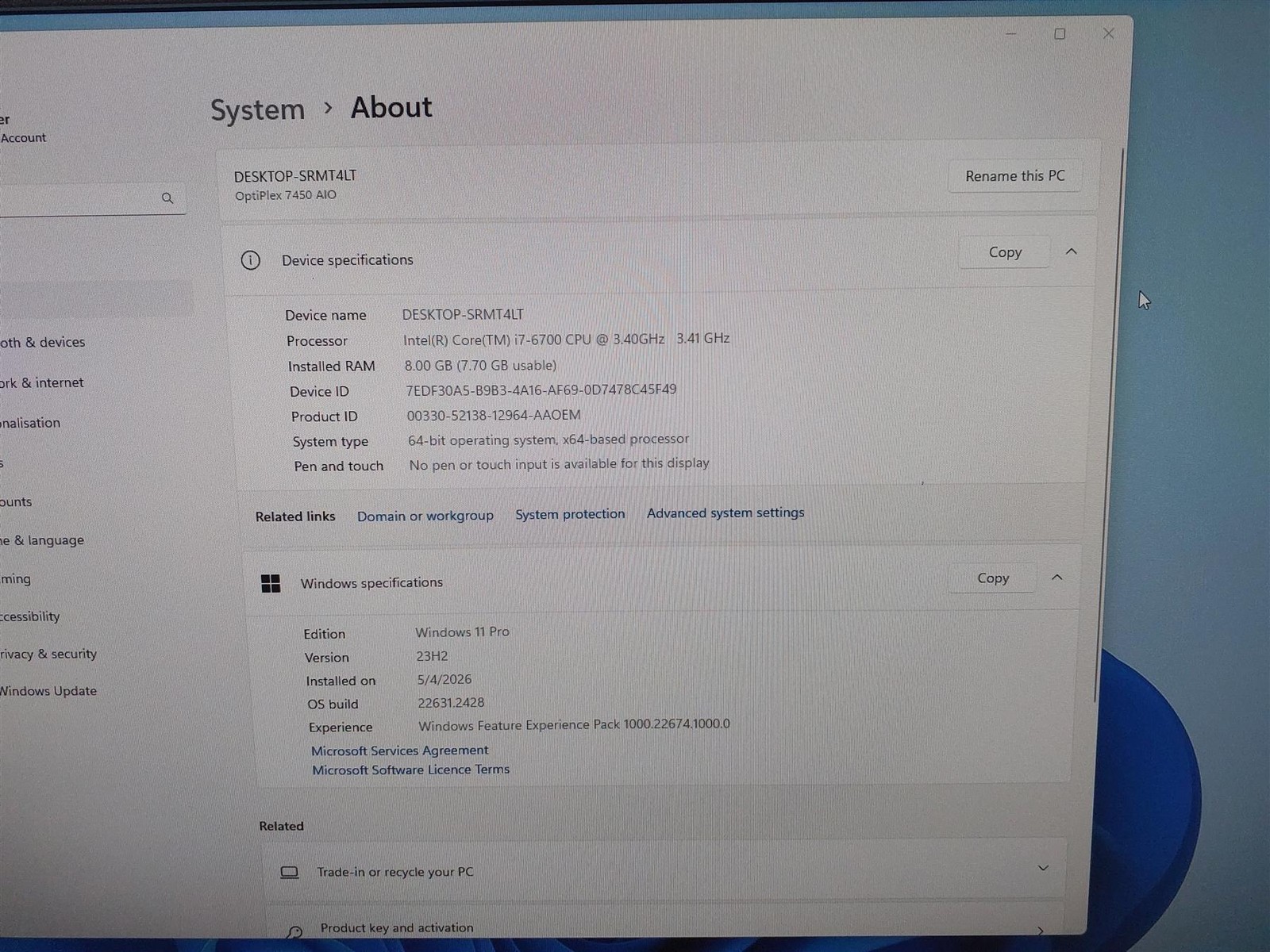Go back to System breadcrumb
This screenshot has height=952, width=1270.
click(257, 110)
